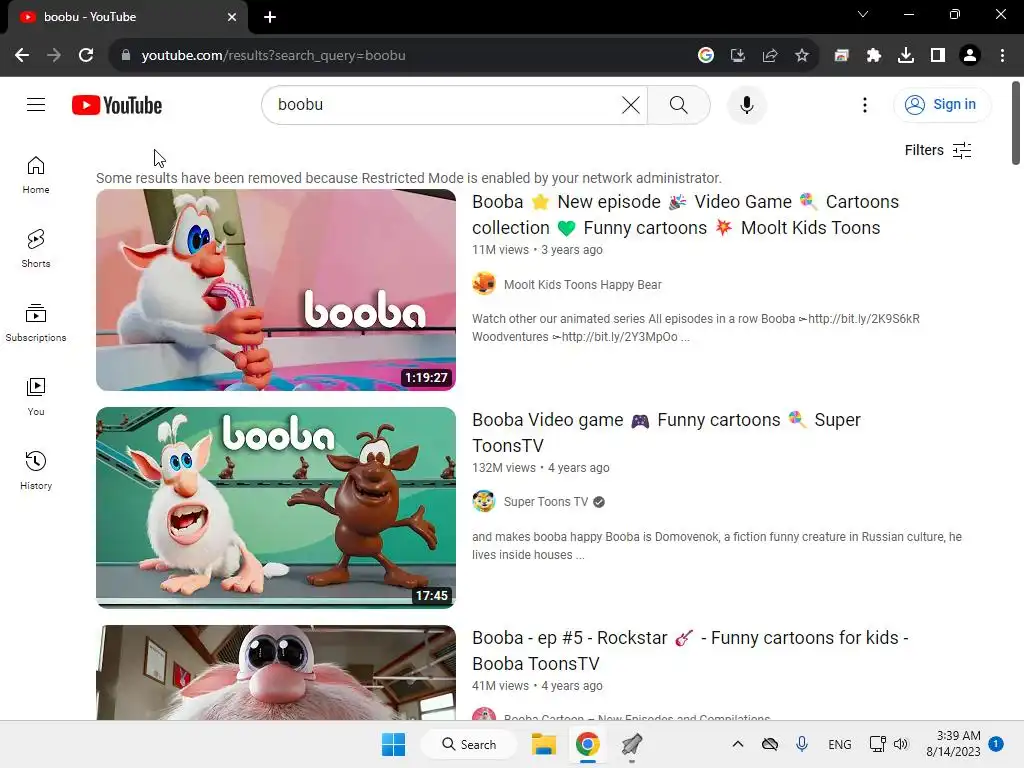Open the volume control in the tray

pyautogui.click(x=901, y=744)
